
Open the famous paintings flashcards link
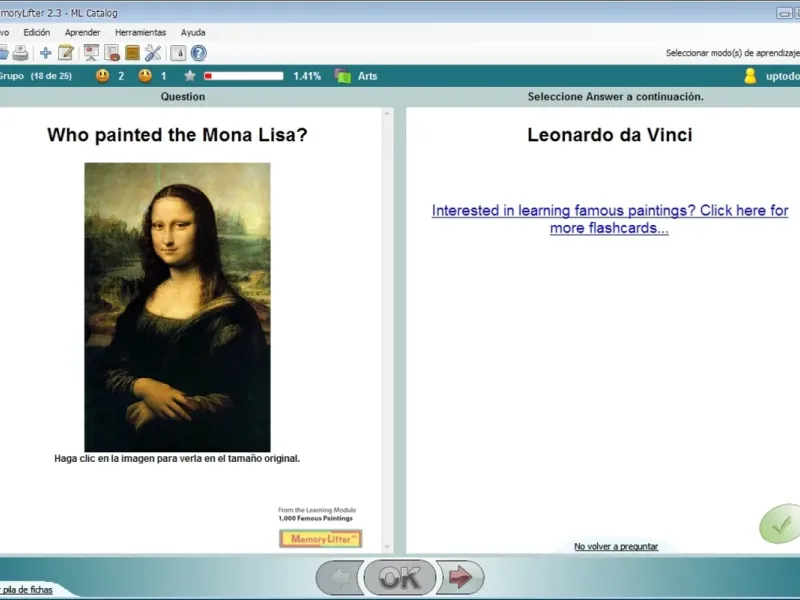(610, 219)
